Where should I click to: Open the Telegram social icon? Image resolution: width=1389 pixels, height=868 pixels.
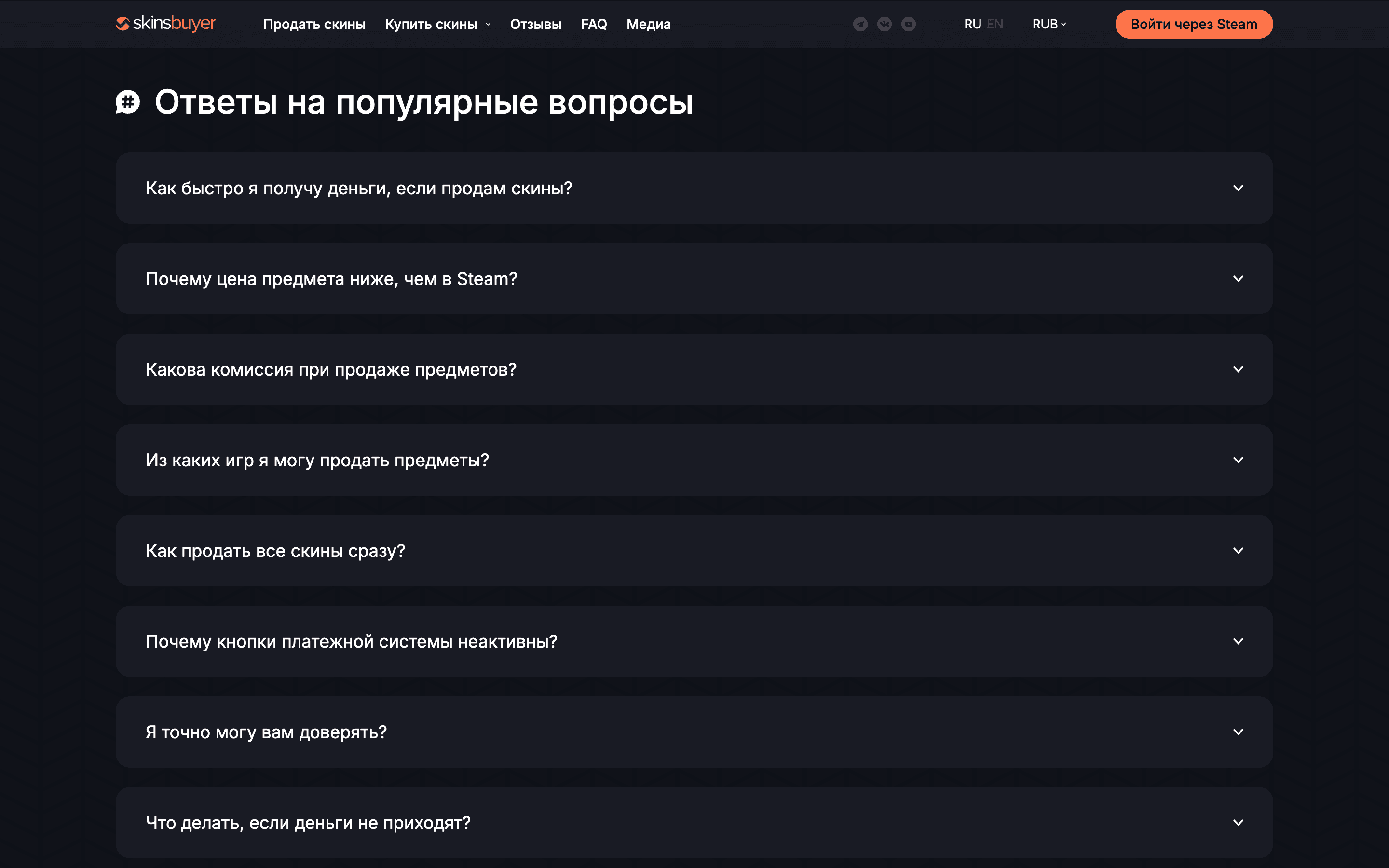860,24
